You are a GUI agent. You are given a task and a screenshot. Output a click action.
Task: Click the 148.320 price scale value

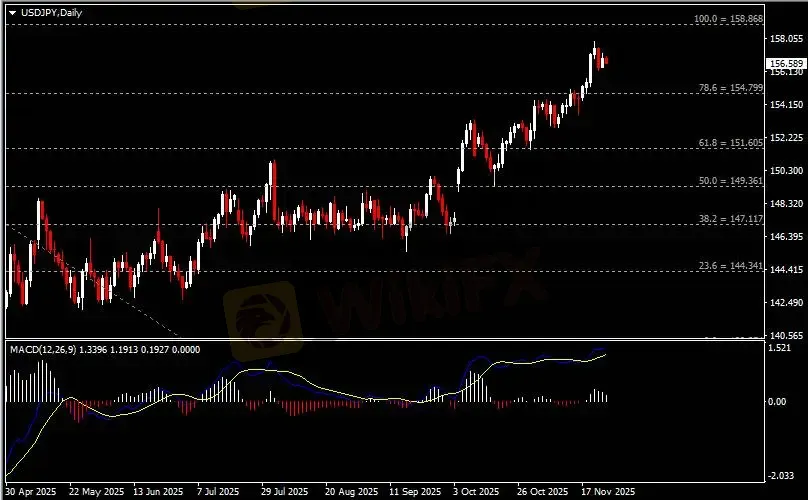coord(786,204)
